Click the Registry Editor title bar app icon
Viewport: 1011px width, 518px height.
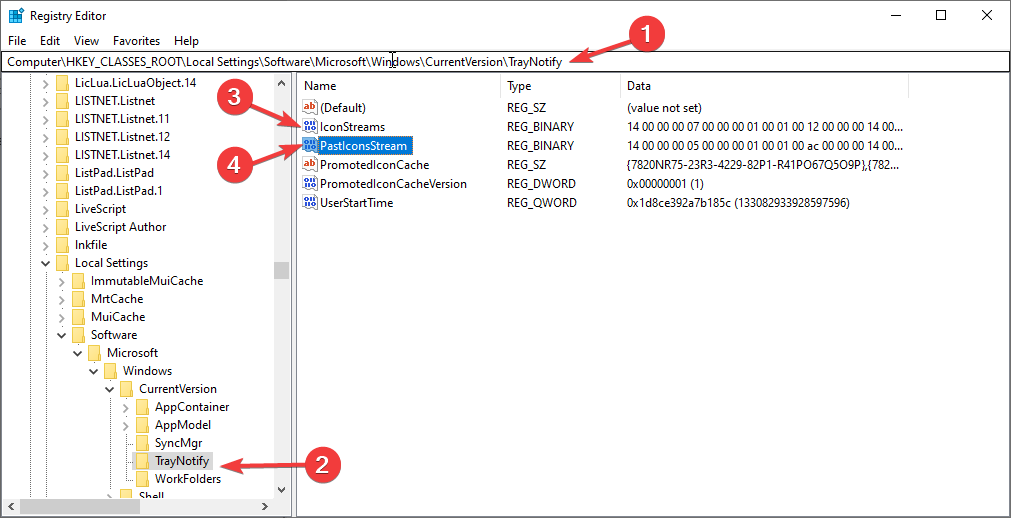click(x=16, y=16)
